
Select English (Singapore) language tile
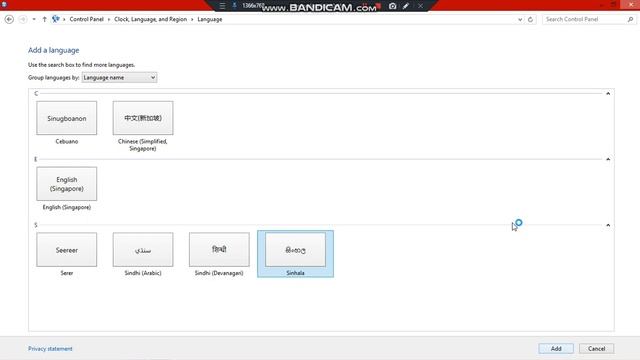point(67,188)
